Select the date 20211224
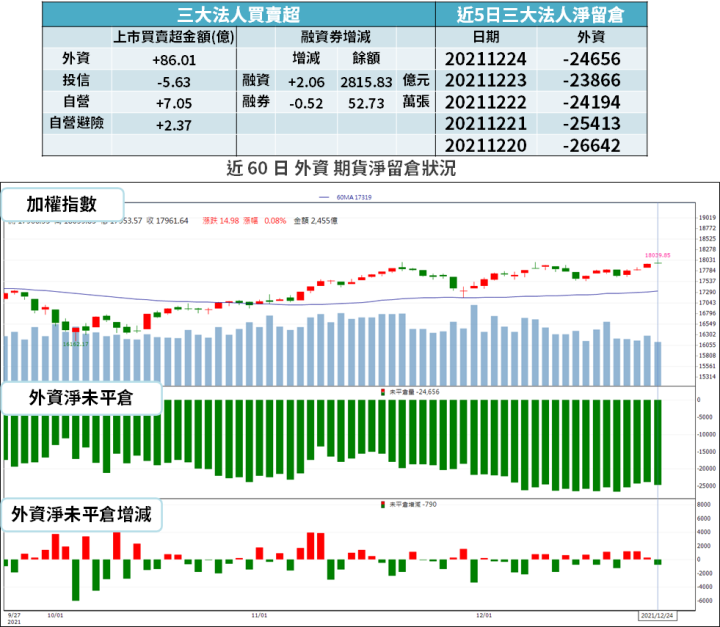The image size is (720, 627). pyautogui.click(x=486, y=59)
